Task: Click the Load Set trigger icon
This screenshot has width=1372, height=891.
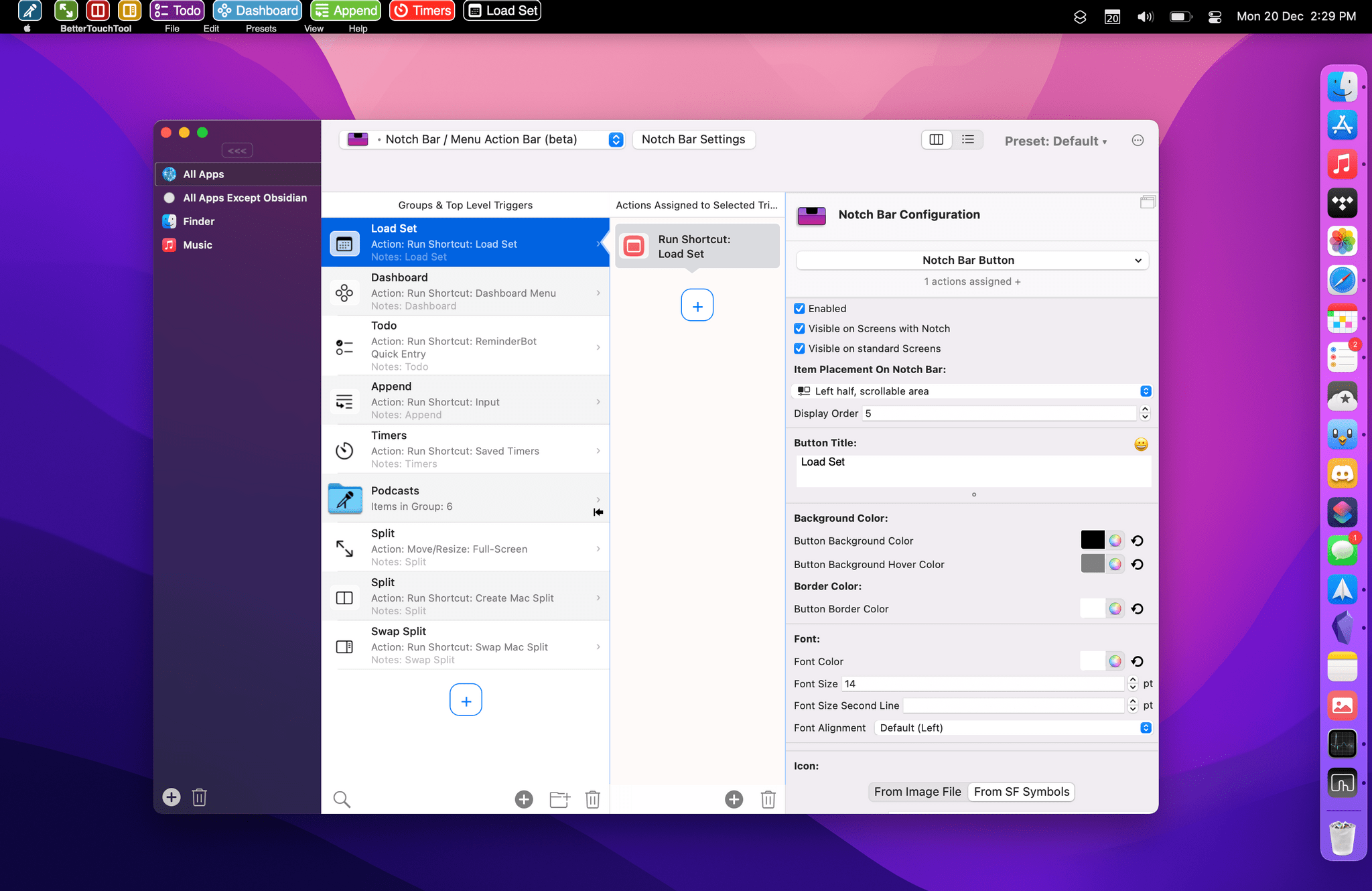Action: pyautogui.click(x=344, y=242)
